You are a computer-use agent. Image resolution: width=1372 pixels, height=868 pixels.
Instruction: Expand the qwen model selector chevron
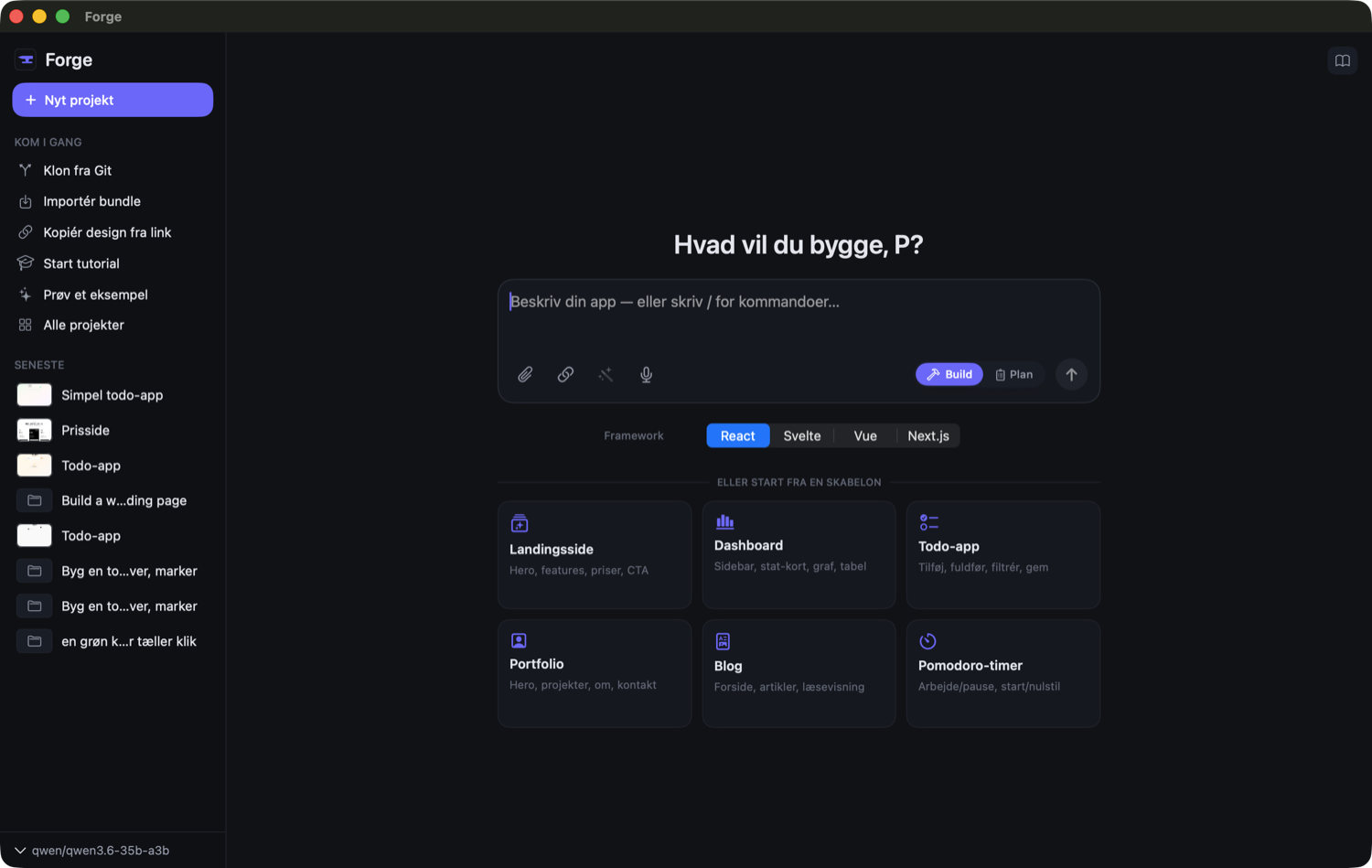20,851
